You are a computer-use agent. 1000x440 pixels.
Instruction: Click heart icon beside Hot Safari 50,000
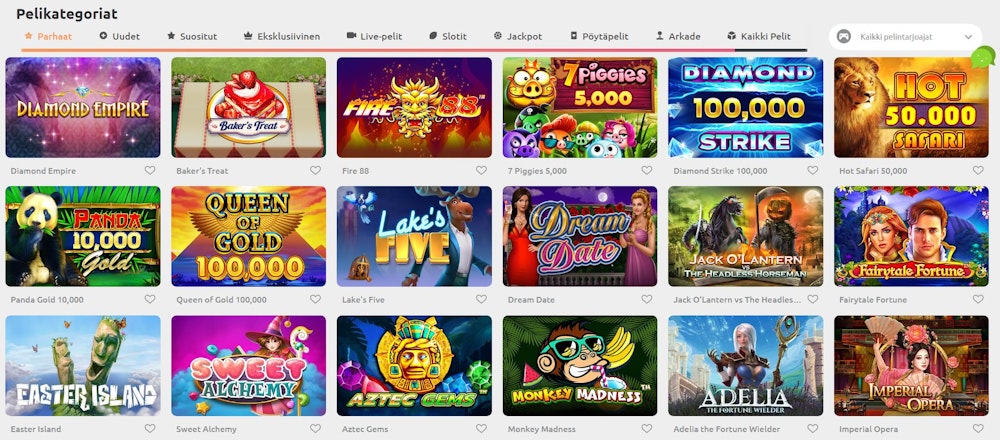pyautogui.click(x=978, y=170)
